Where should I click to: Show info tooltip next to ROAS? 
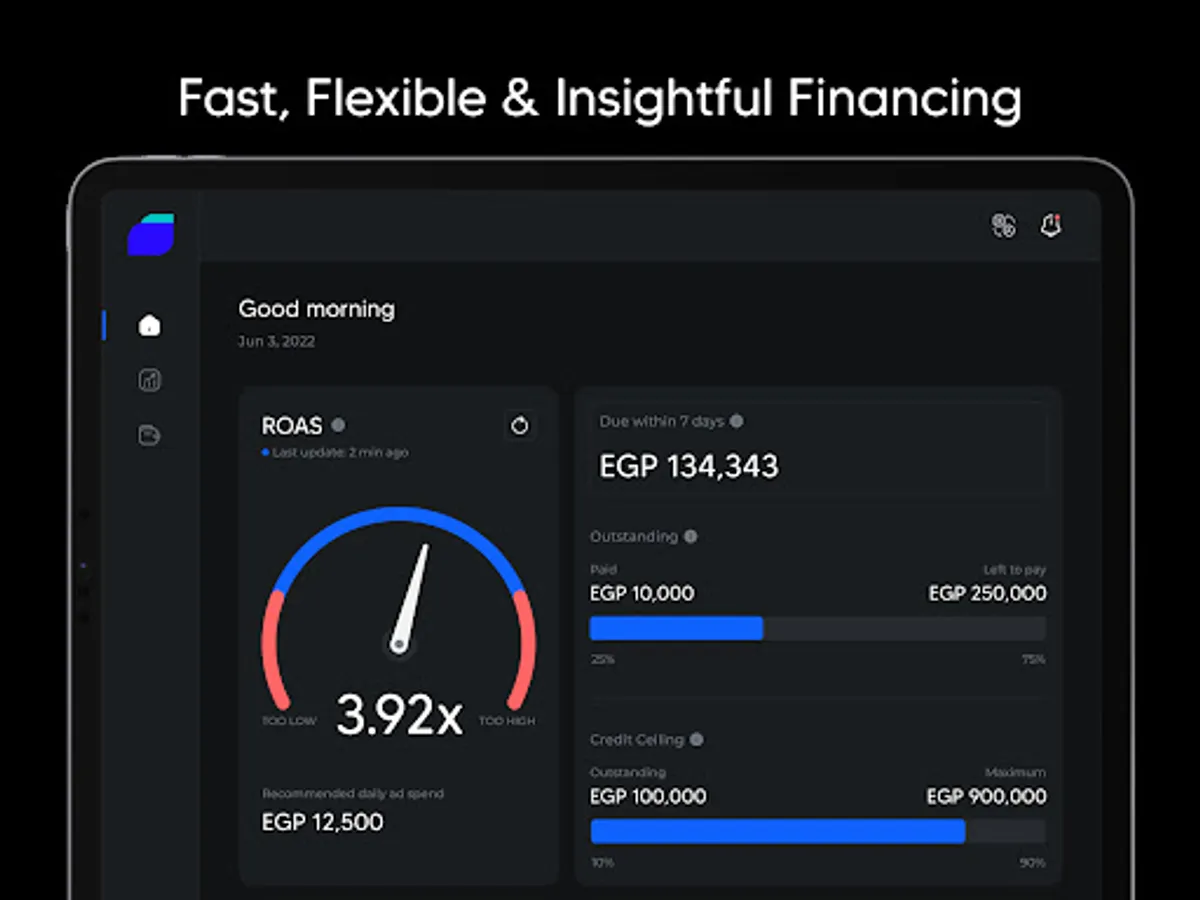coord(338,425)
